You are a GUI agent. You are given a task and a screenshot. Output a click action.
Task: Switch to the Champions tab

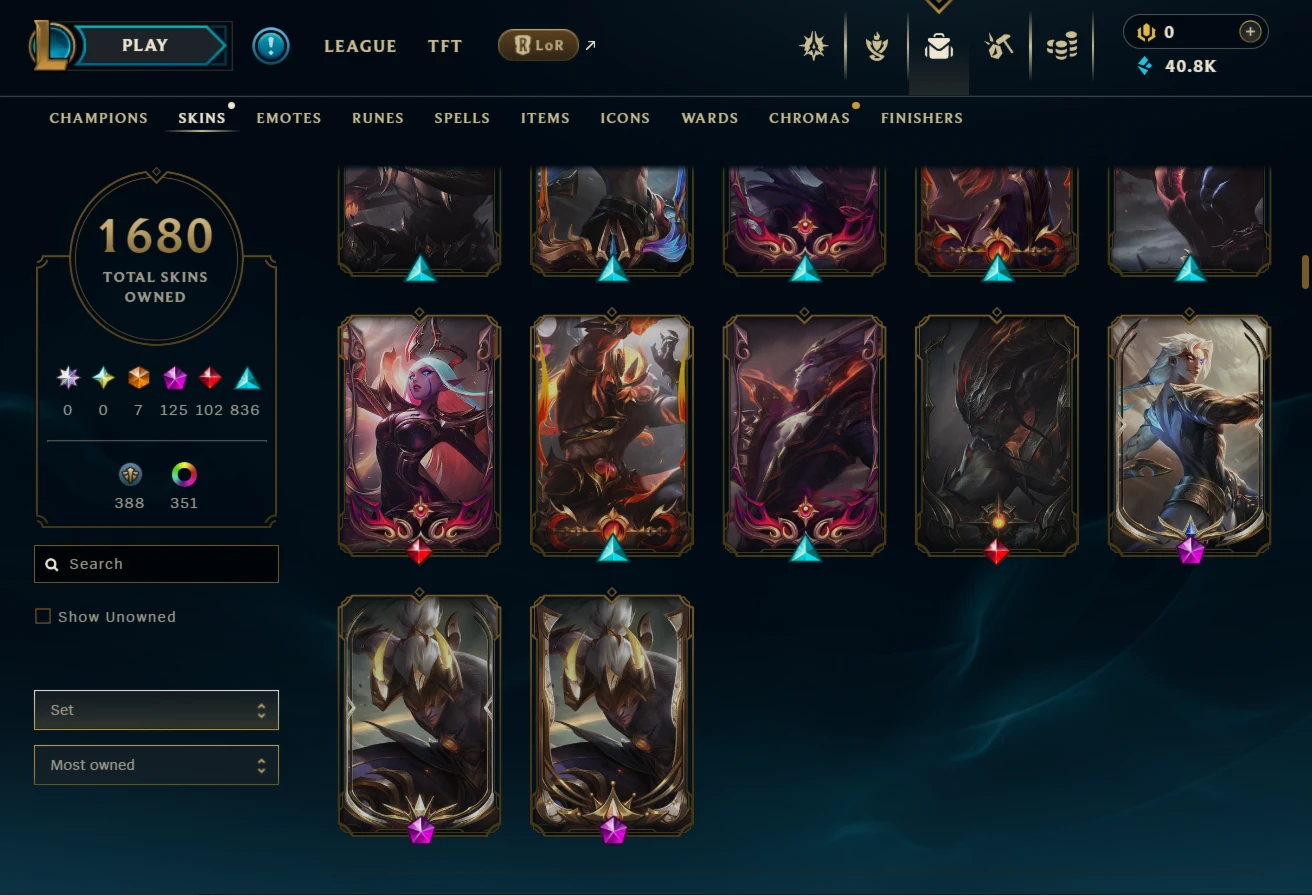(99, 118)
